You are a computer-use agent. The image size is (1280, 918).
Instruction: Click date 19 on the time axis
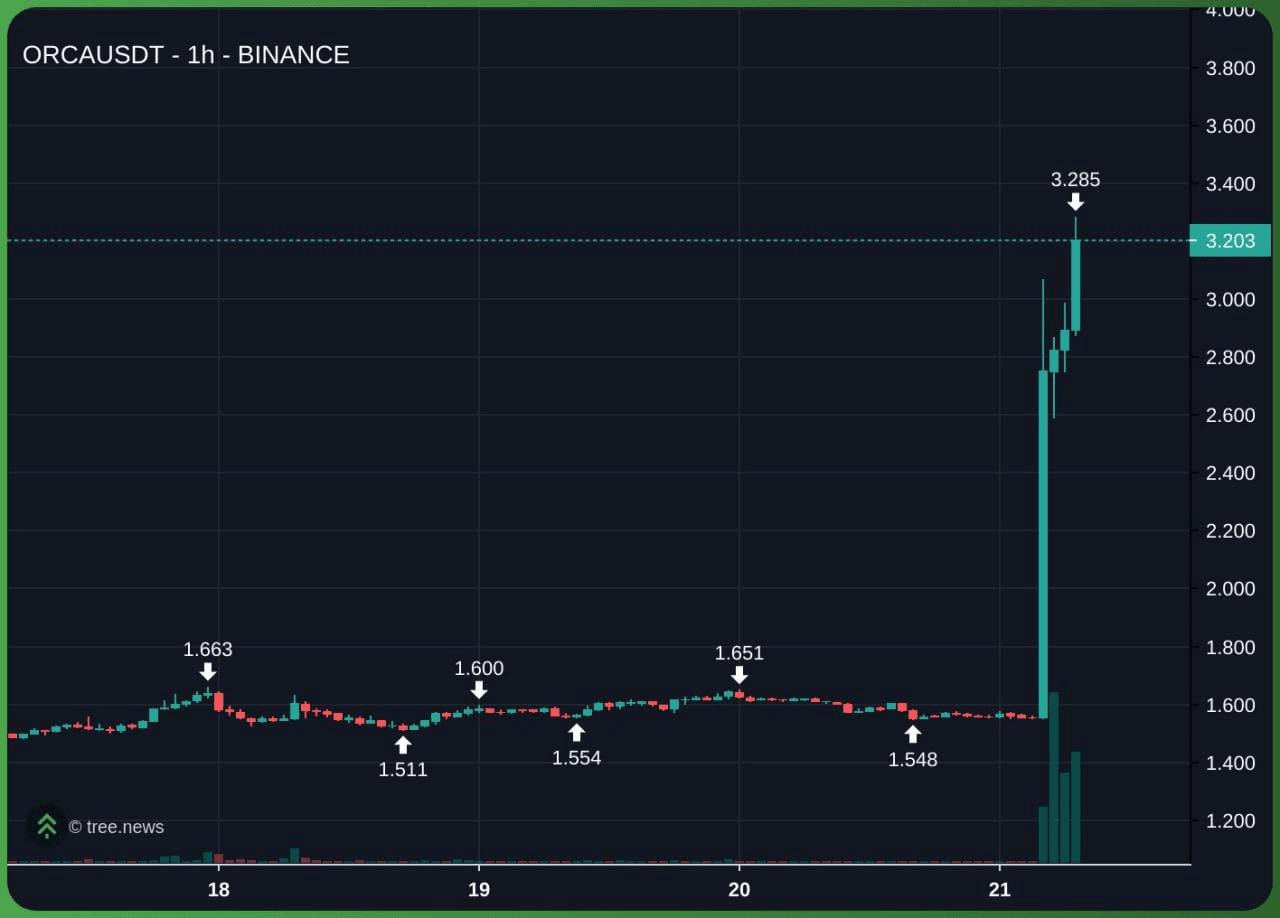(479, 890)
